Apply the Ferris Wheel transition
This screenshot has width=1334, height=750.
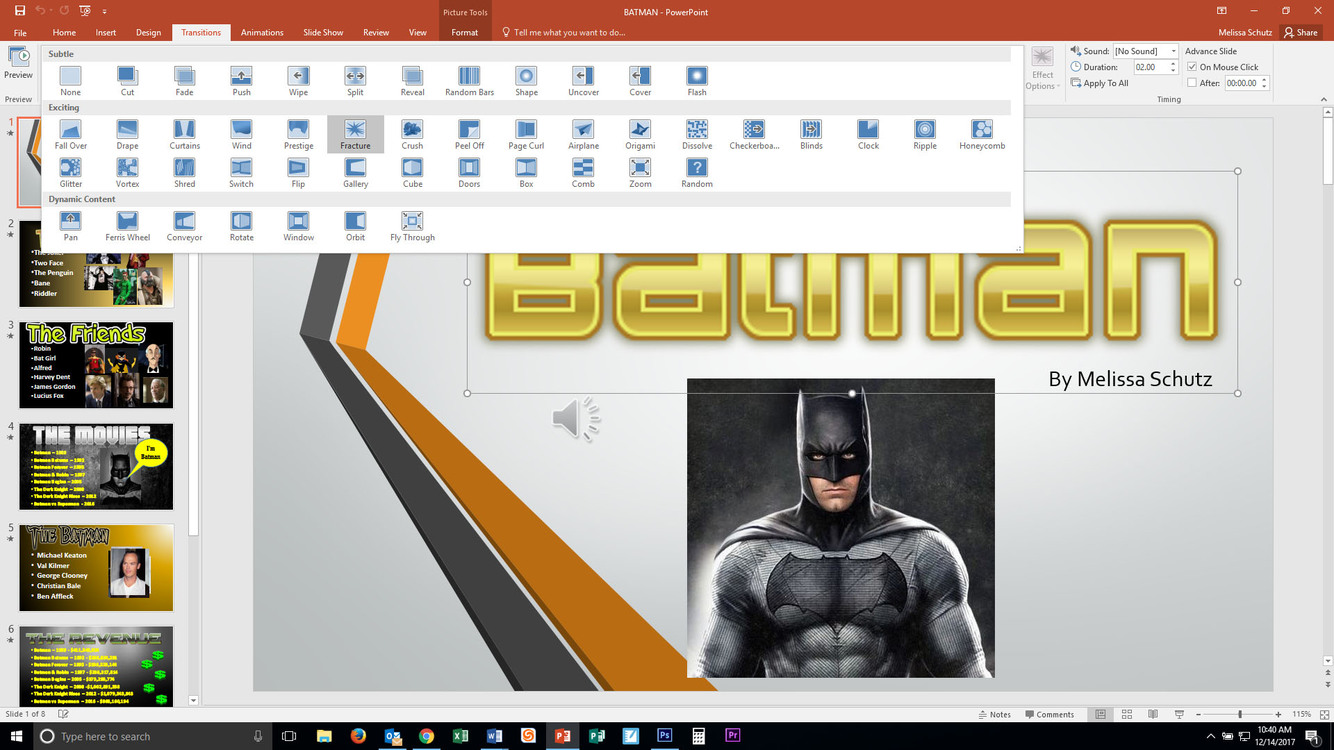coord(127,226)
